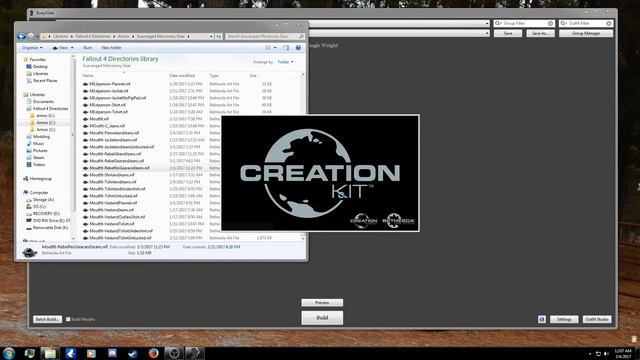Open the OBS taskbar icon
Screen dimensions: 640x360
[x=174, y=353]
